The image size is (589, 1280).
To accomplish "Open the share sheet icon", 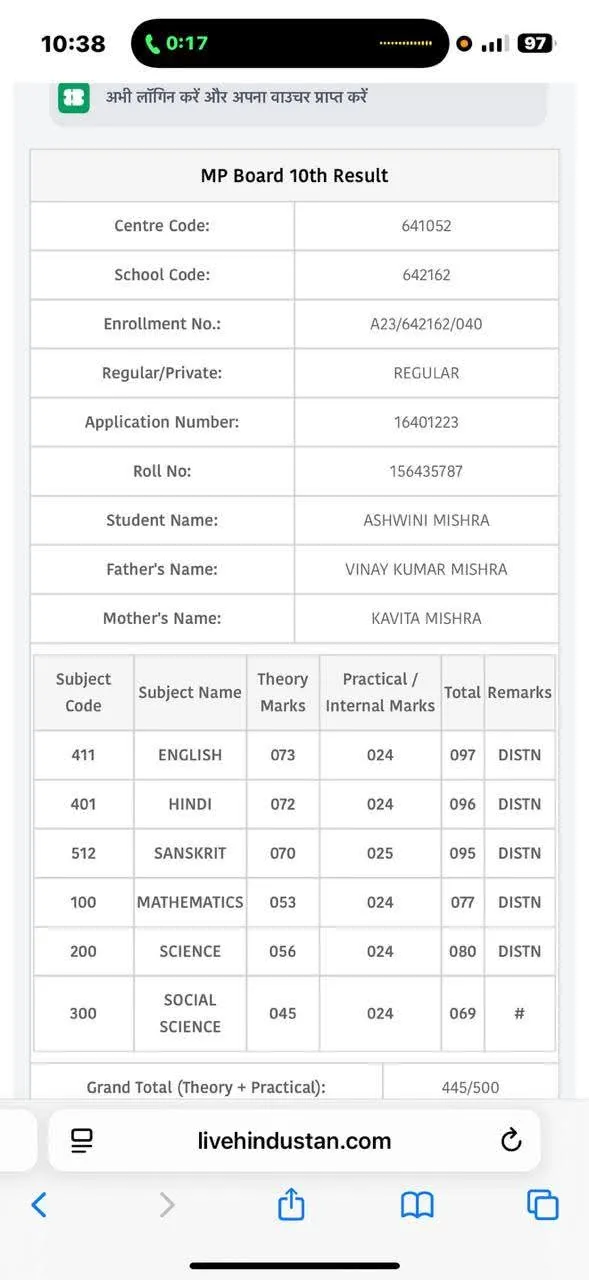I will (291, 1203).
